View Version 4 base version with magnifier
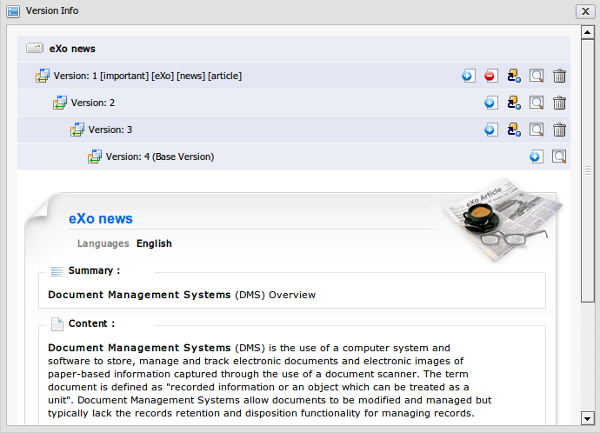 [x=559, y=156]
